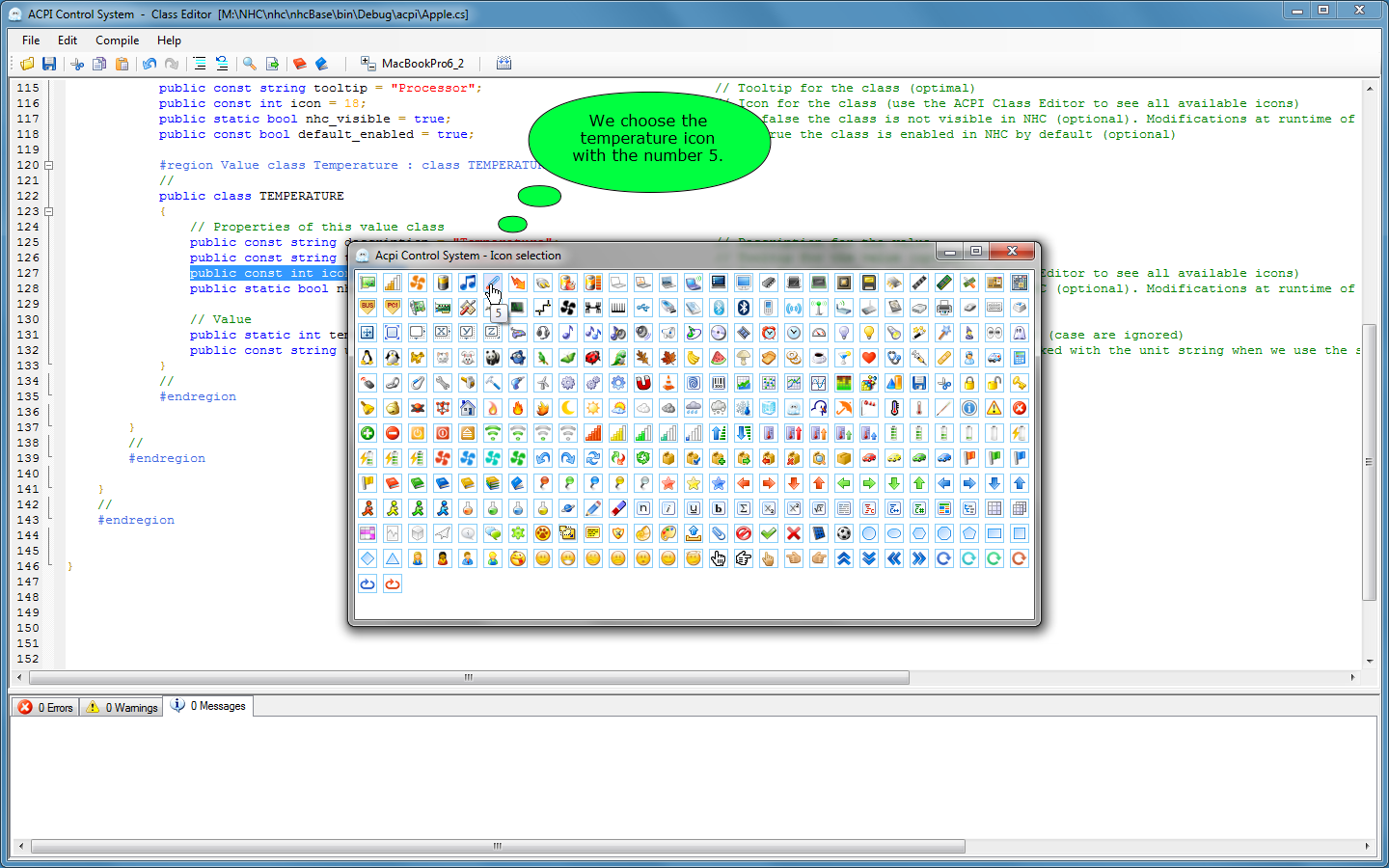This screenshot has height=868, width=1389.
Task: Open the Compile menu
Action: (117, 41)
